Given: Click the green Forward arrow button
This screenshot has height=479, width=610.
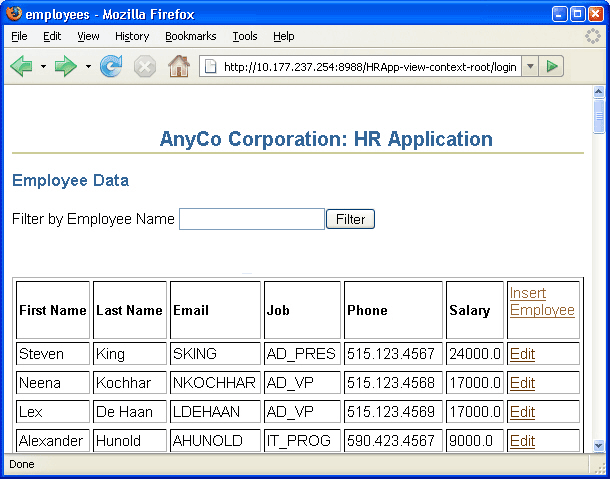Looking at the screenshot, I should tap(66, 67).
